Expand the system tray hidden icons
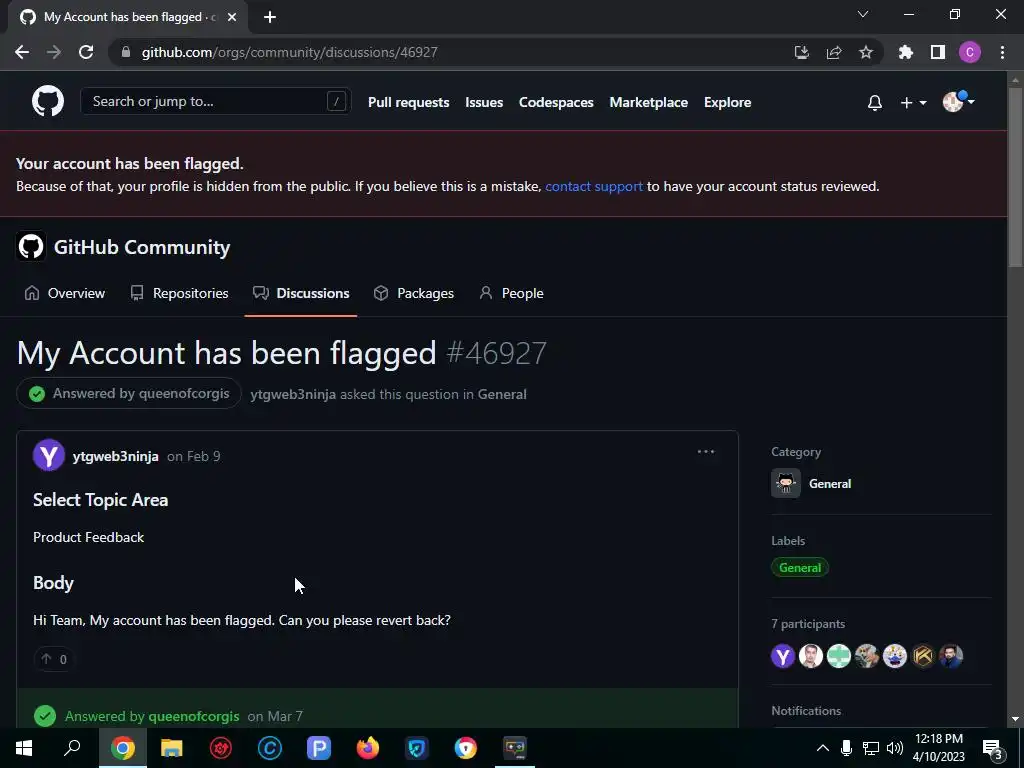The height and width of the screenshot is (768, 1024). pos(822,748)
